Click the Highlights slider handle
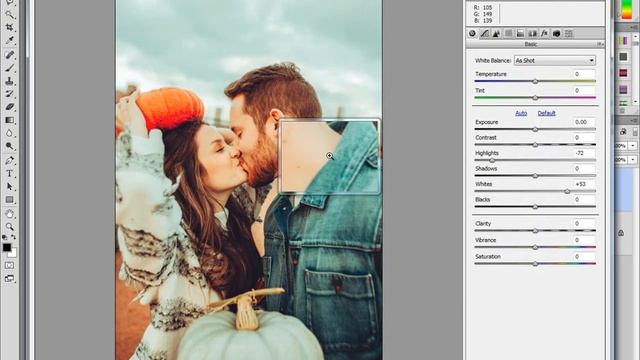640x360 pixels. click(x=492, y=160)
